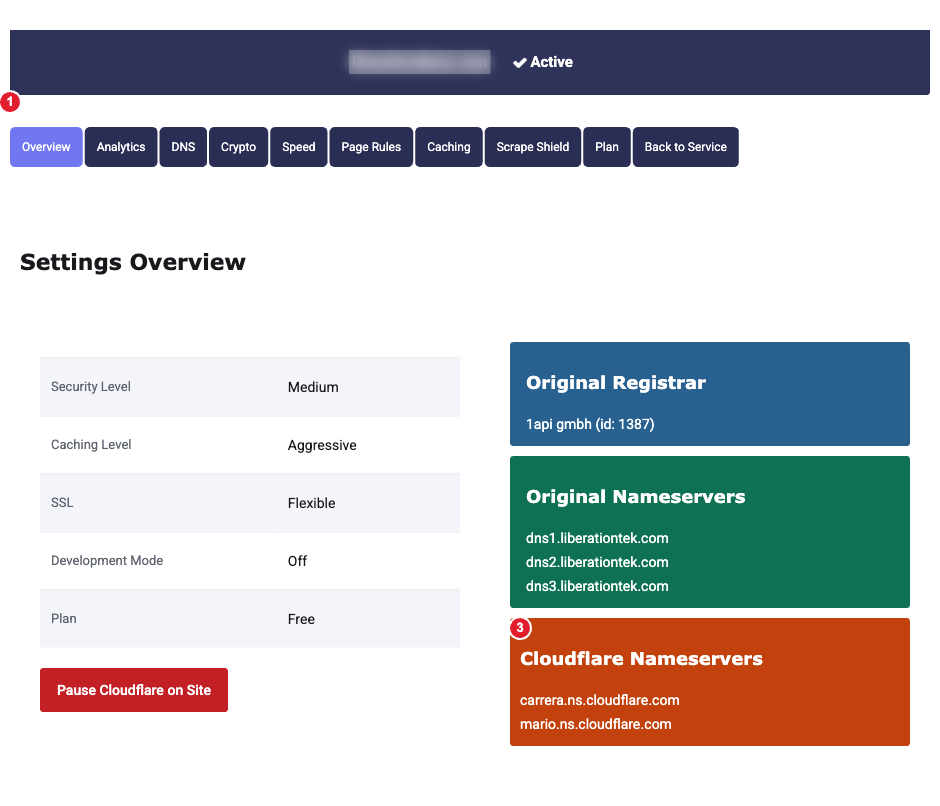940x806 pixels.
Task: Open the Page Rules tab
Action: pyautogui.click(x=371, y=147)
